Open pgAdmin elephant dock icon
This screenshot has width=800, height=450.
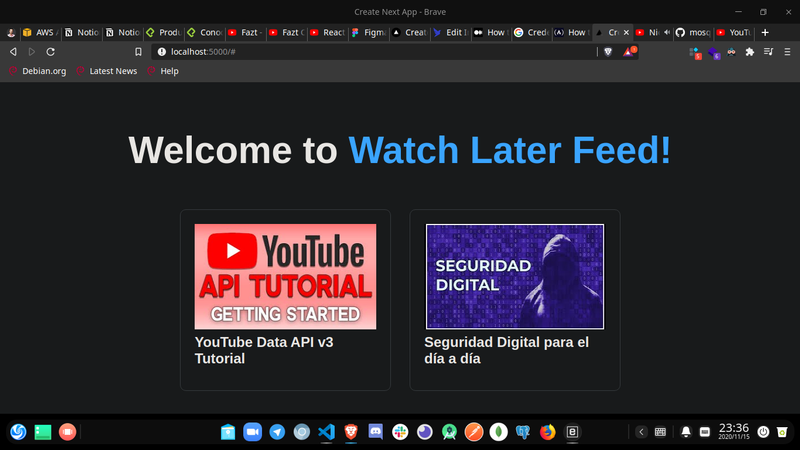pos(523,432)
